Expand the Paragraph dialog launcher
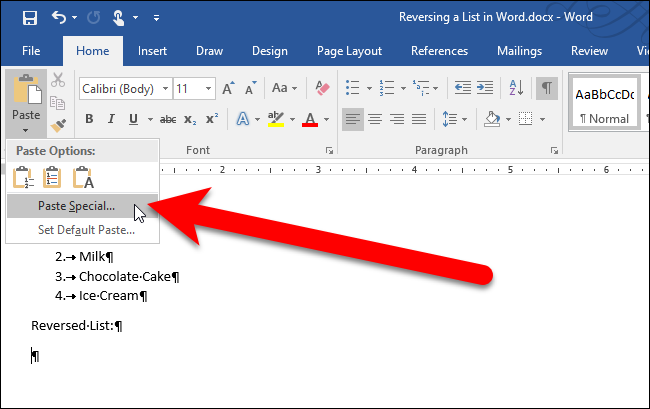650x409 pixels. click(x=553, y=151)
